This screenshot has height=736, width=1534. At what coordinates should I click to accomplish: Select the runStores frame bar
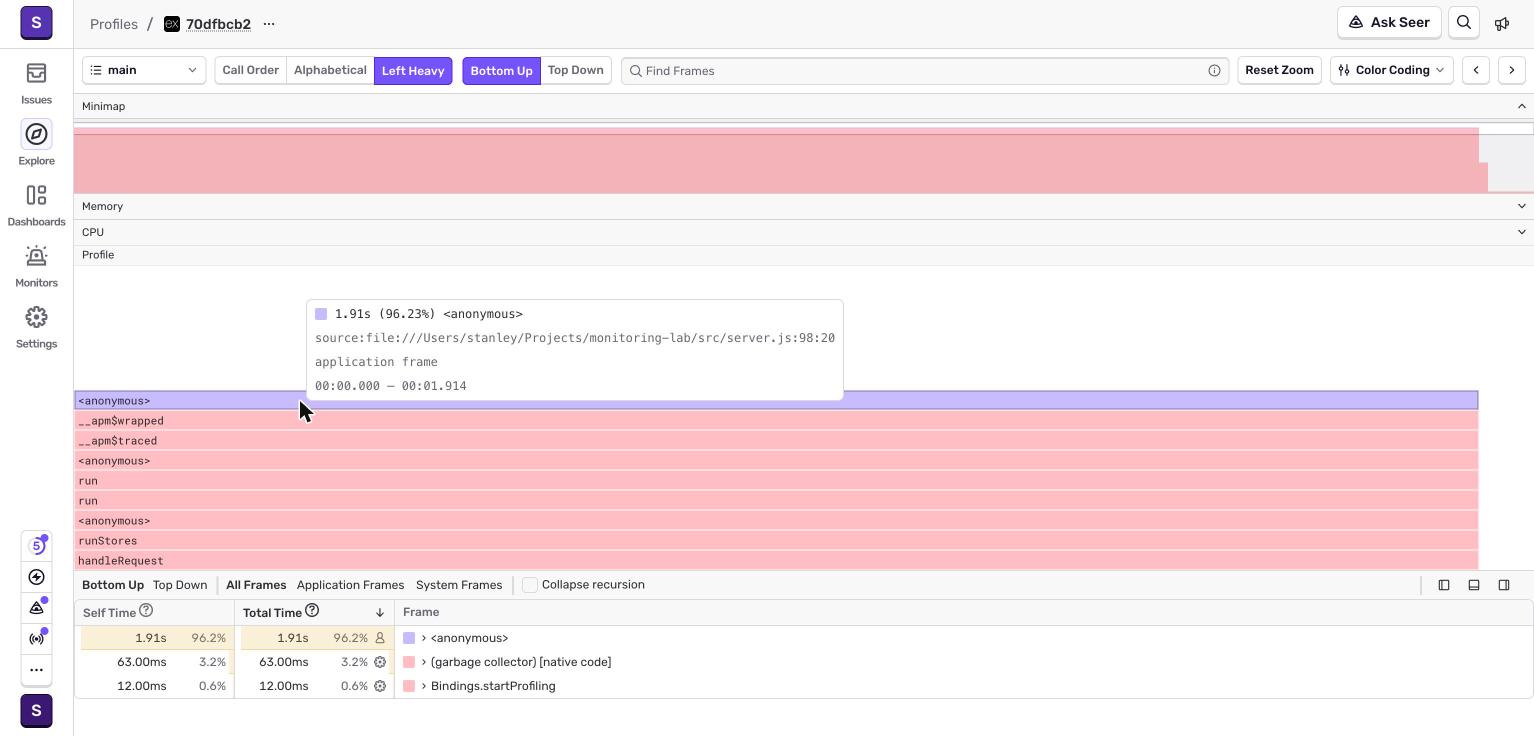coord(776,541)
